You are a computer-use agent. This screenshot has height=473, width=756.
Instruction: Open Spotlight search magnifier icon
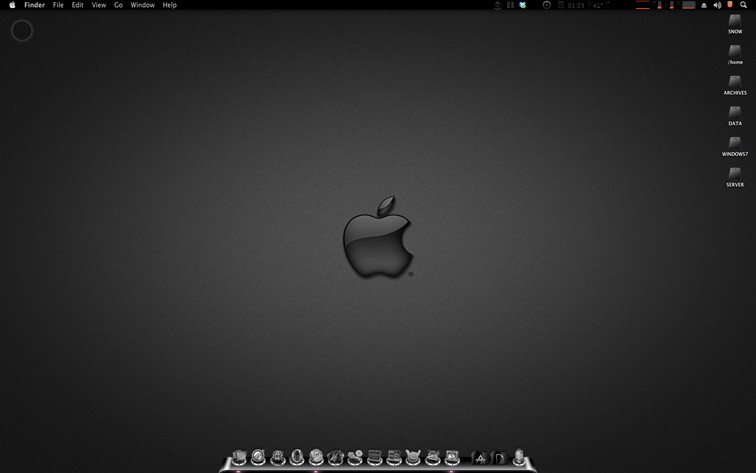click(743, 5)
